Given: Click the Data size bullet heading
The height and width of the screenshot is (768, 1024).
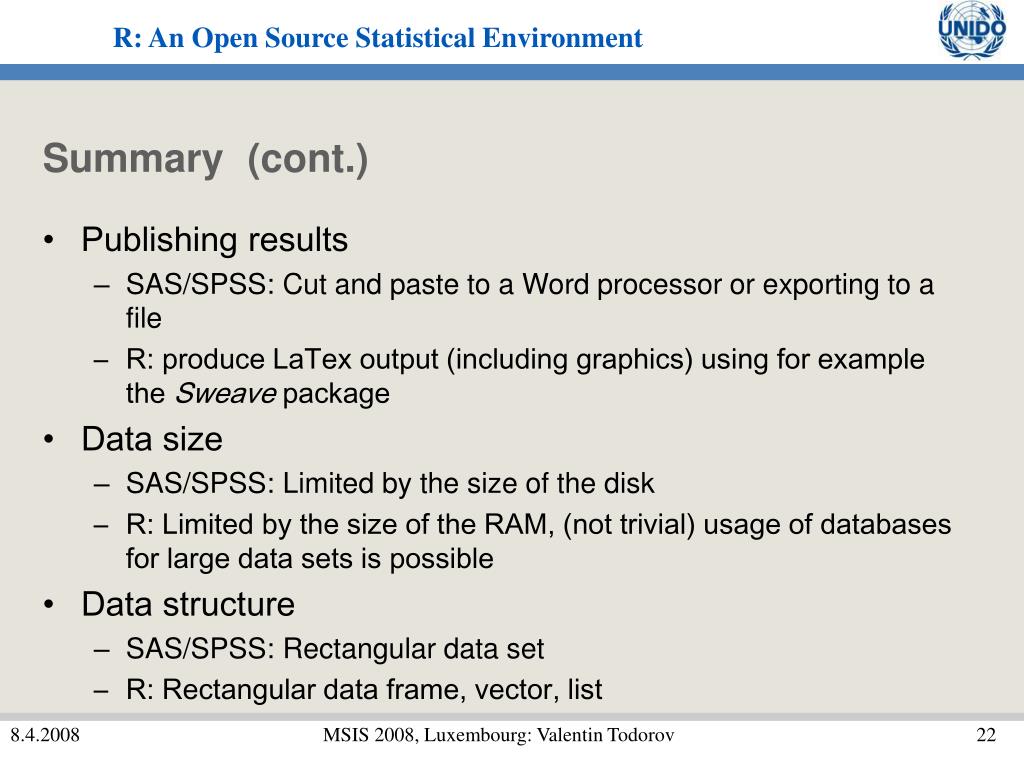Looking at the screenshot, I should (x=152, y=439).
